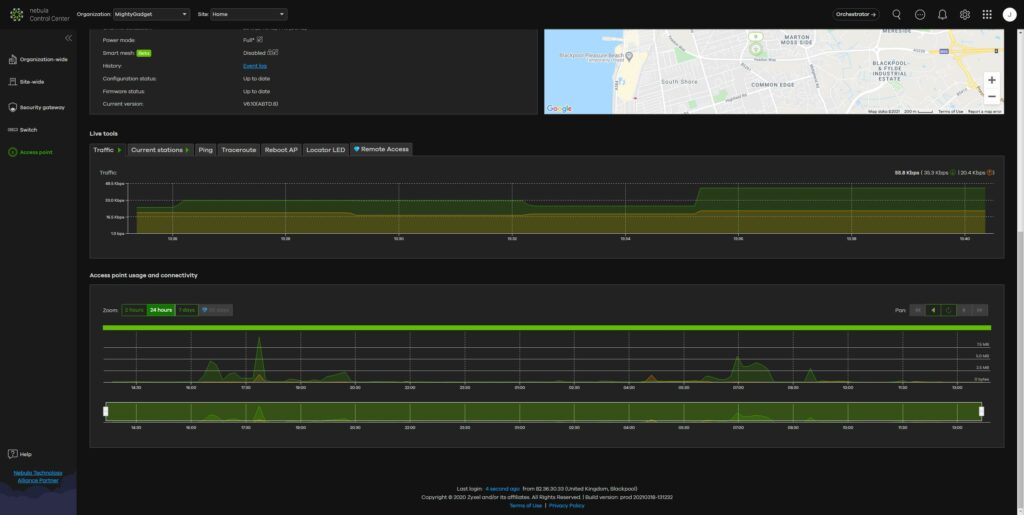The width and height of the screenshot is (1024, 515).
Task: Collapse the left sidebar with double-chevron icon
Action: tap(68, 38)
